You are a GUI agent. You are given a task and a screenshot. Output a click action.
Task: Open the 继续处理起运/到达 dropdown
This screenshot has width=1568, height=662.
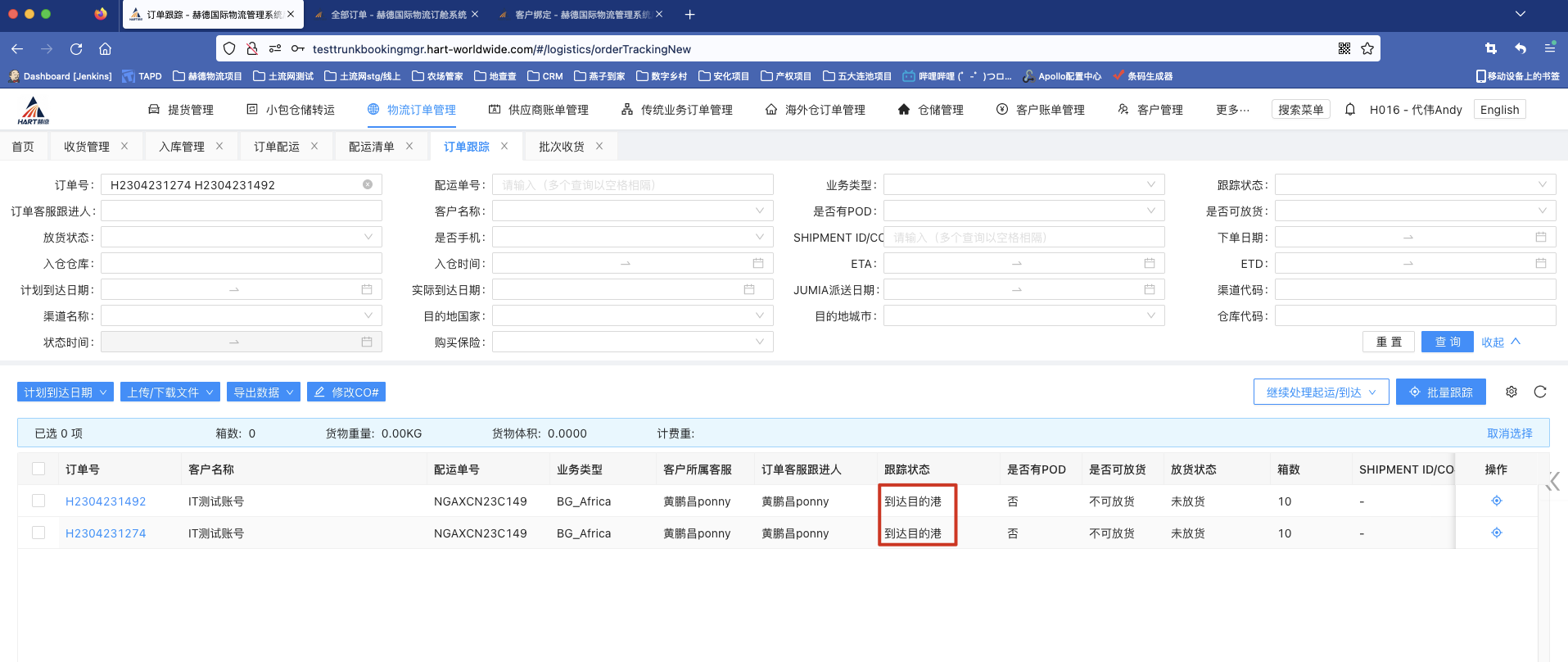pyautogui.click(x=1321, y=392)
